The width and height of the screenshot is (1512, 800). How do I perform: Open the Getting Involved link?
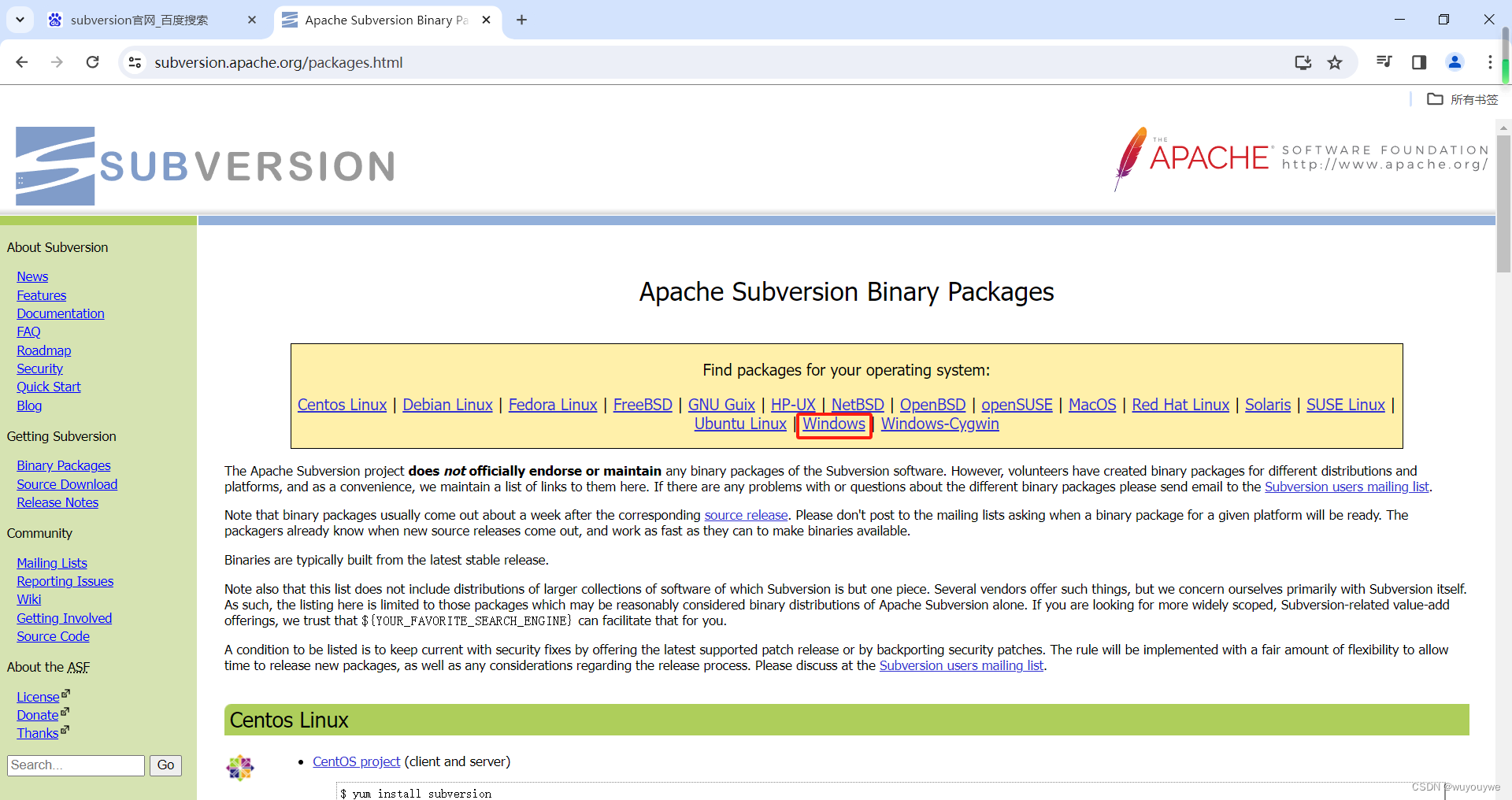(65, 618)
